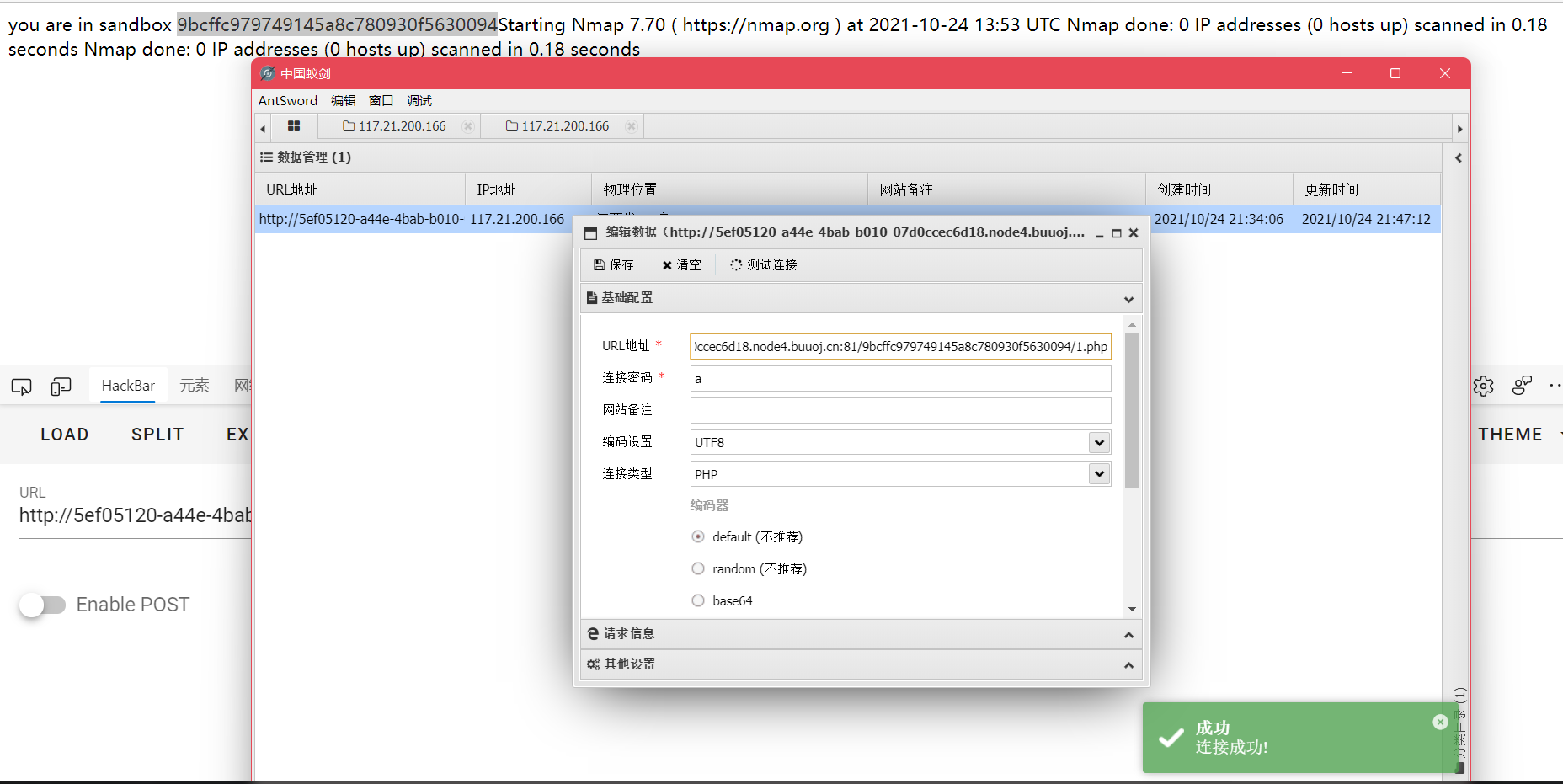The width and height of the screenshot is (1563, 784).
Task: Click the devtools inspect element icon
Action: [21, 387]
